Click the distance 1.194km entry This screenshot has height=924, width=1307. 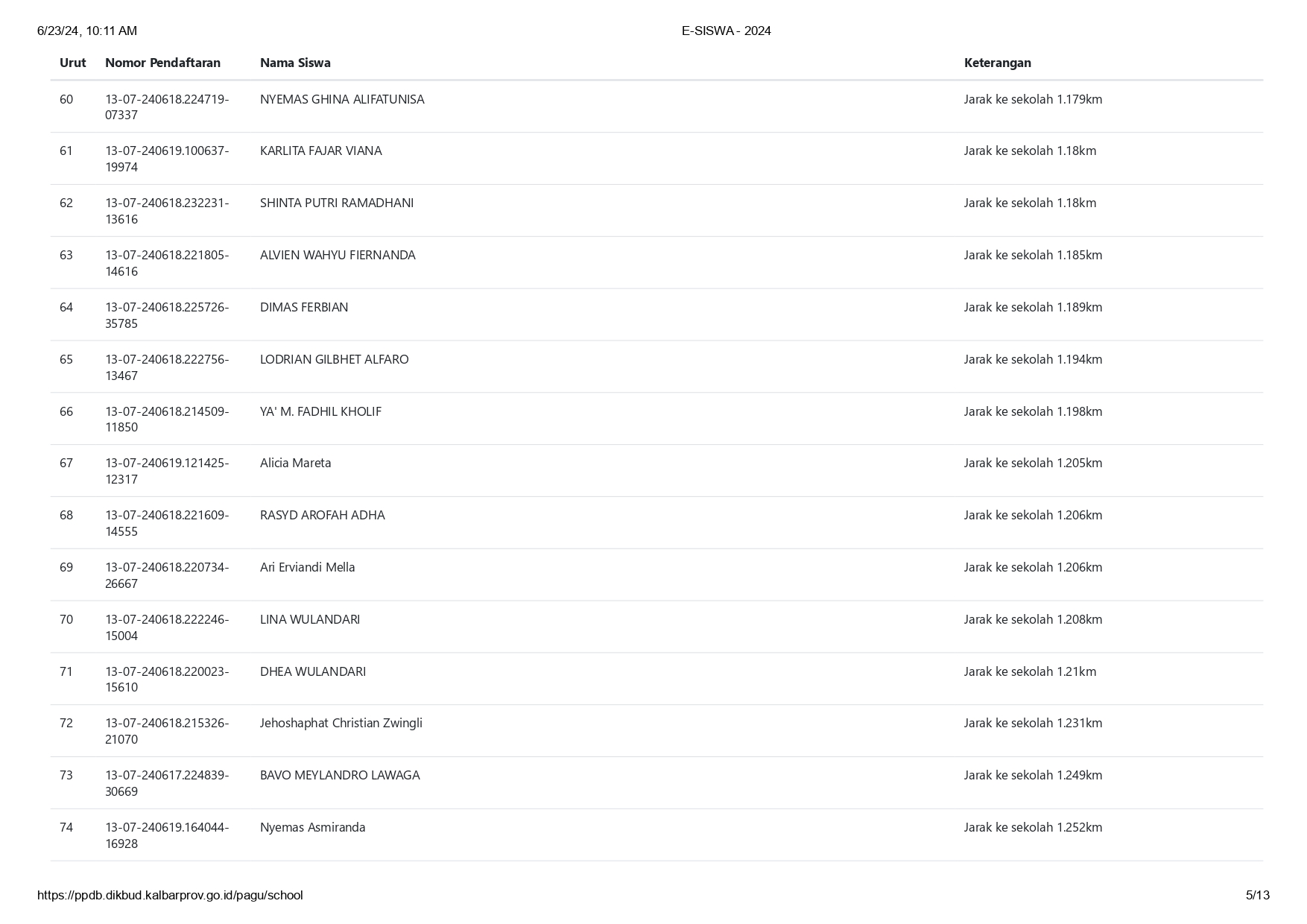point(1033,359)
